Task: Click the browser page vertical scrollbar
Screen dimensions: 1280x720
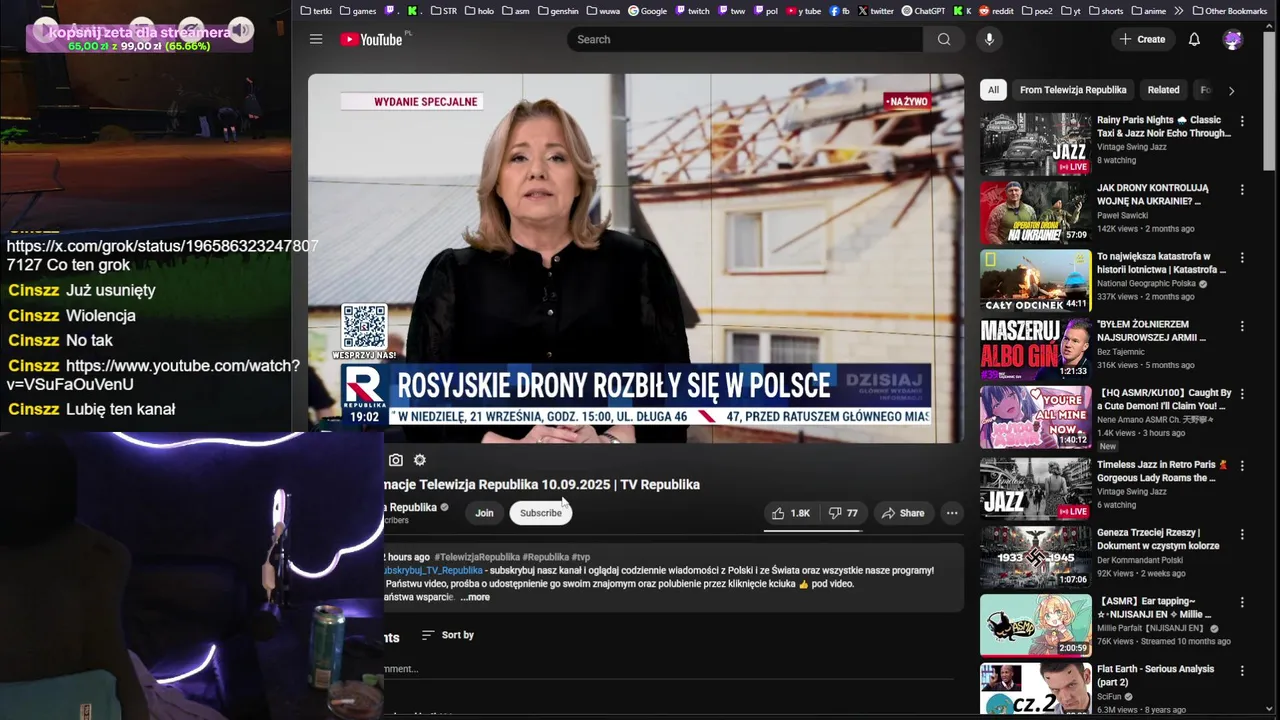Action: 1271,100
